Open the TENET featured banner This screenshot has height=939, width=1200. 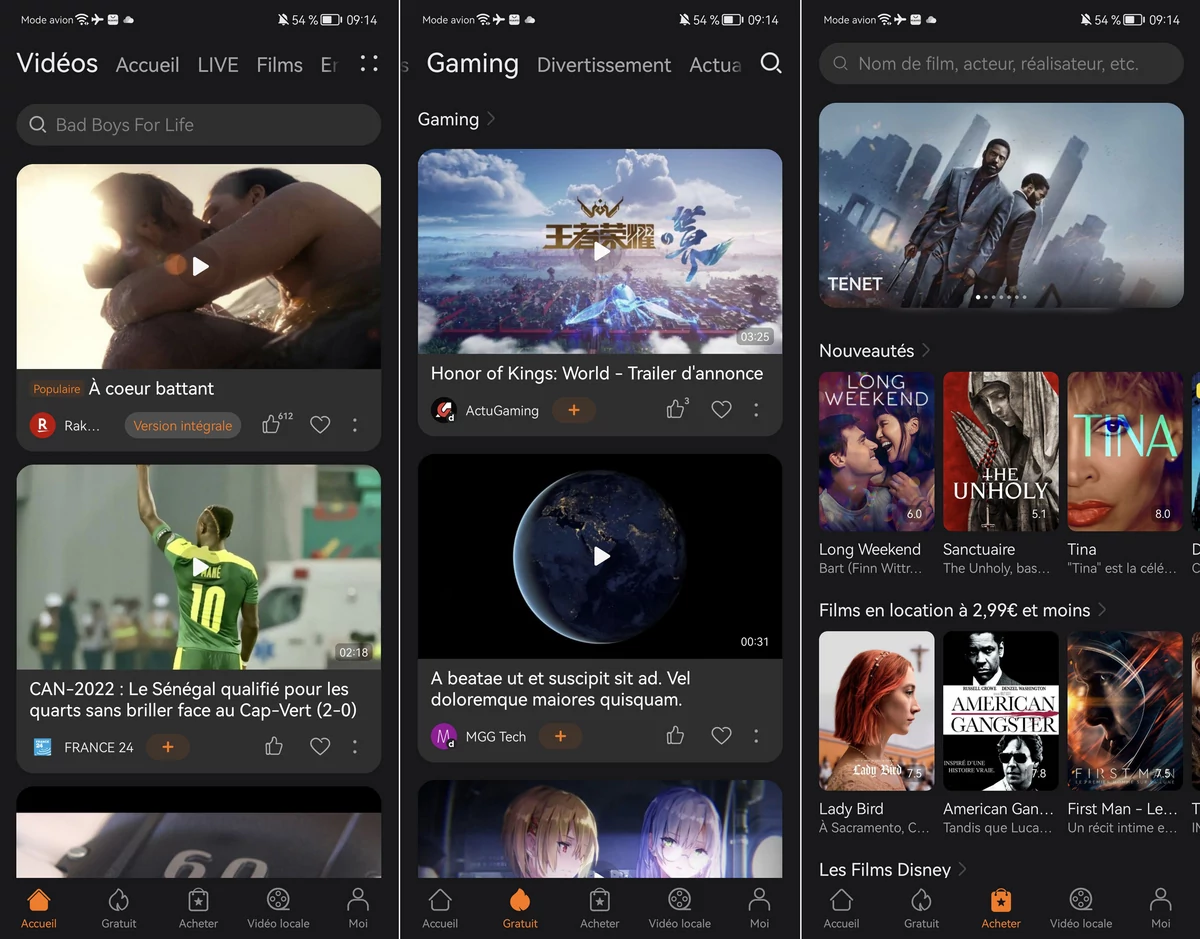pyautogui.click(x=1001, y=205)
